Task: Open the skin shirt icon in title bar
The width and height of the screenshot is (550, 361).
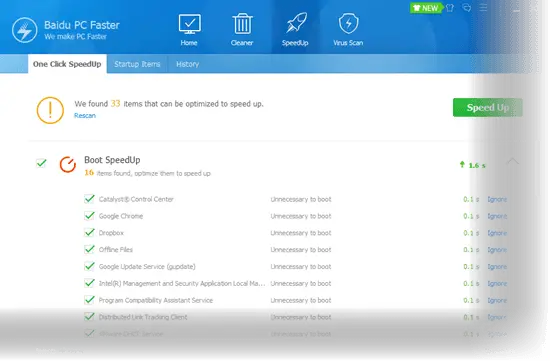Action: (450, 8)
